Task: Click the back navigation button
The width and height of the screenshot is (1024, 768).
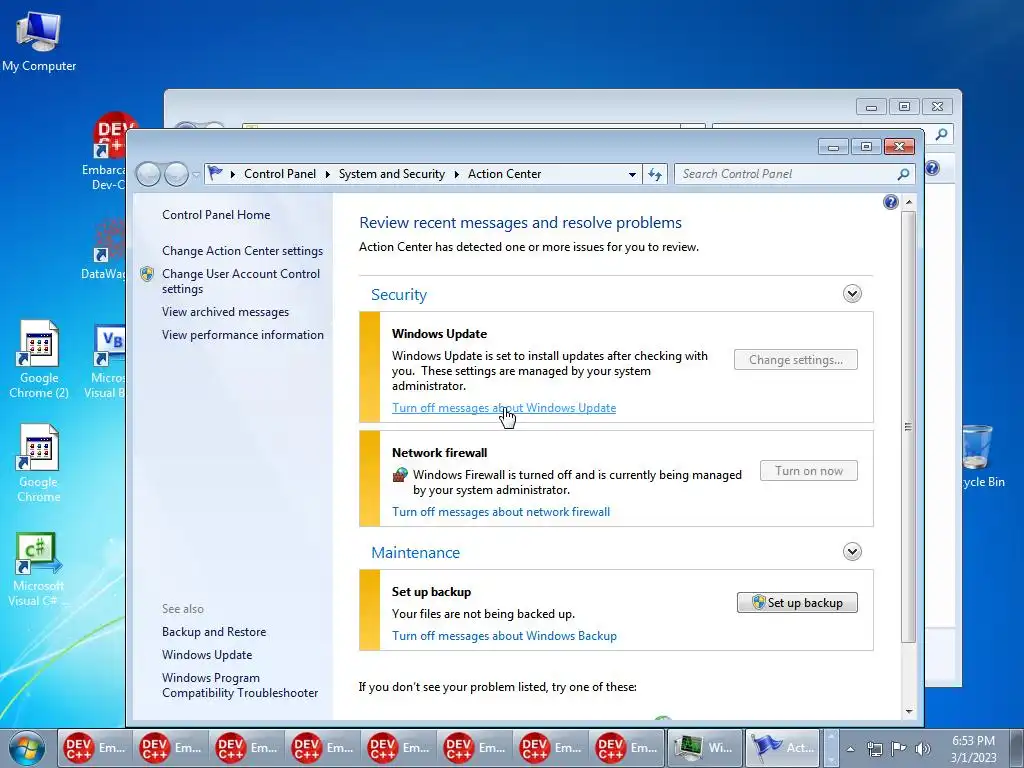Action: pyautogui.click(x=149, y=174)
